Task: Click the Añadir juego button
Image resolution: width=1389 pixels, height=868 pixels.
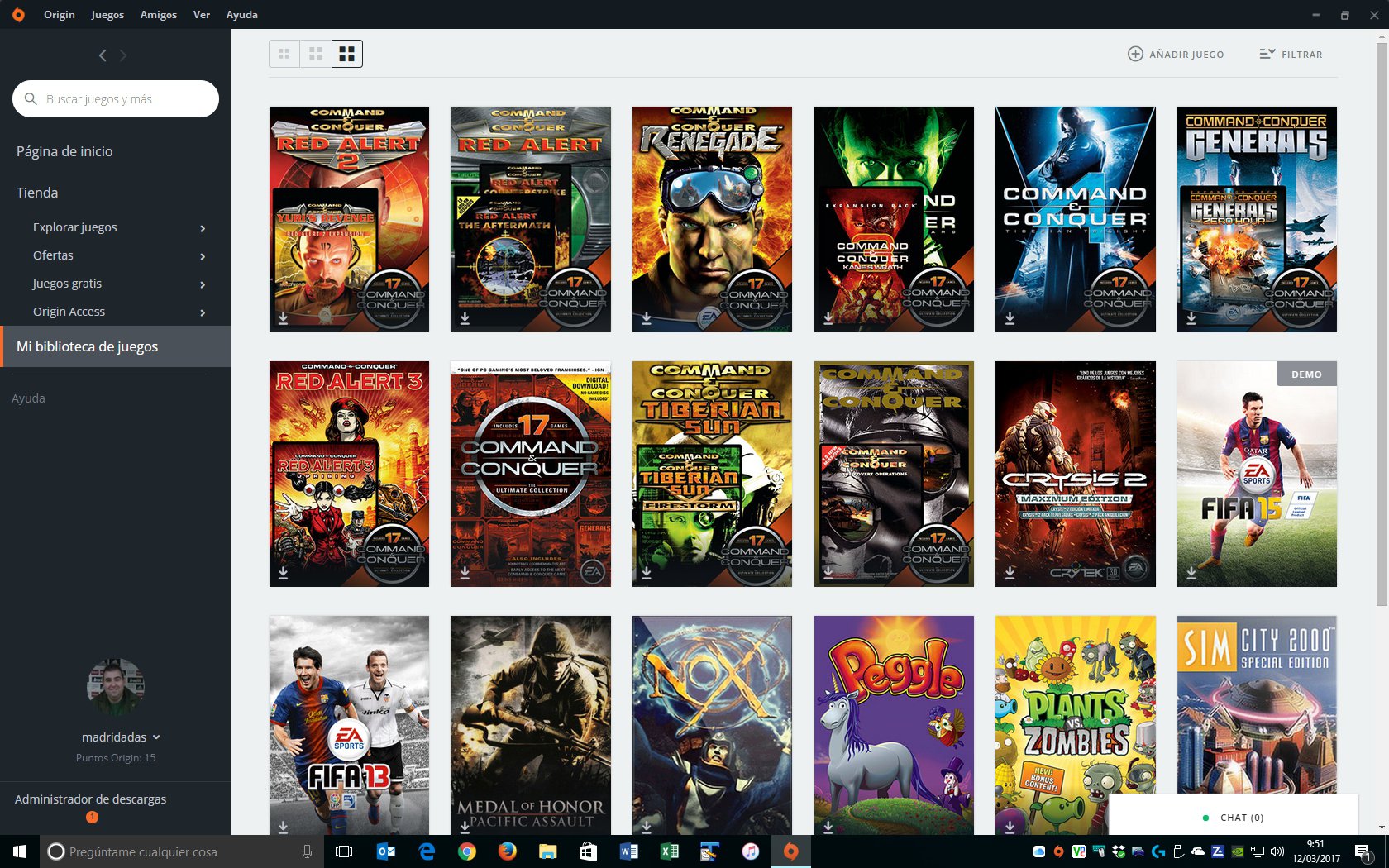Action: point(1176,54)
